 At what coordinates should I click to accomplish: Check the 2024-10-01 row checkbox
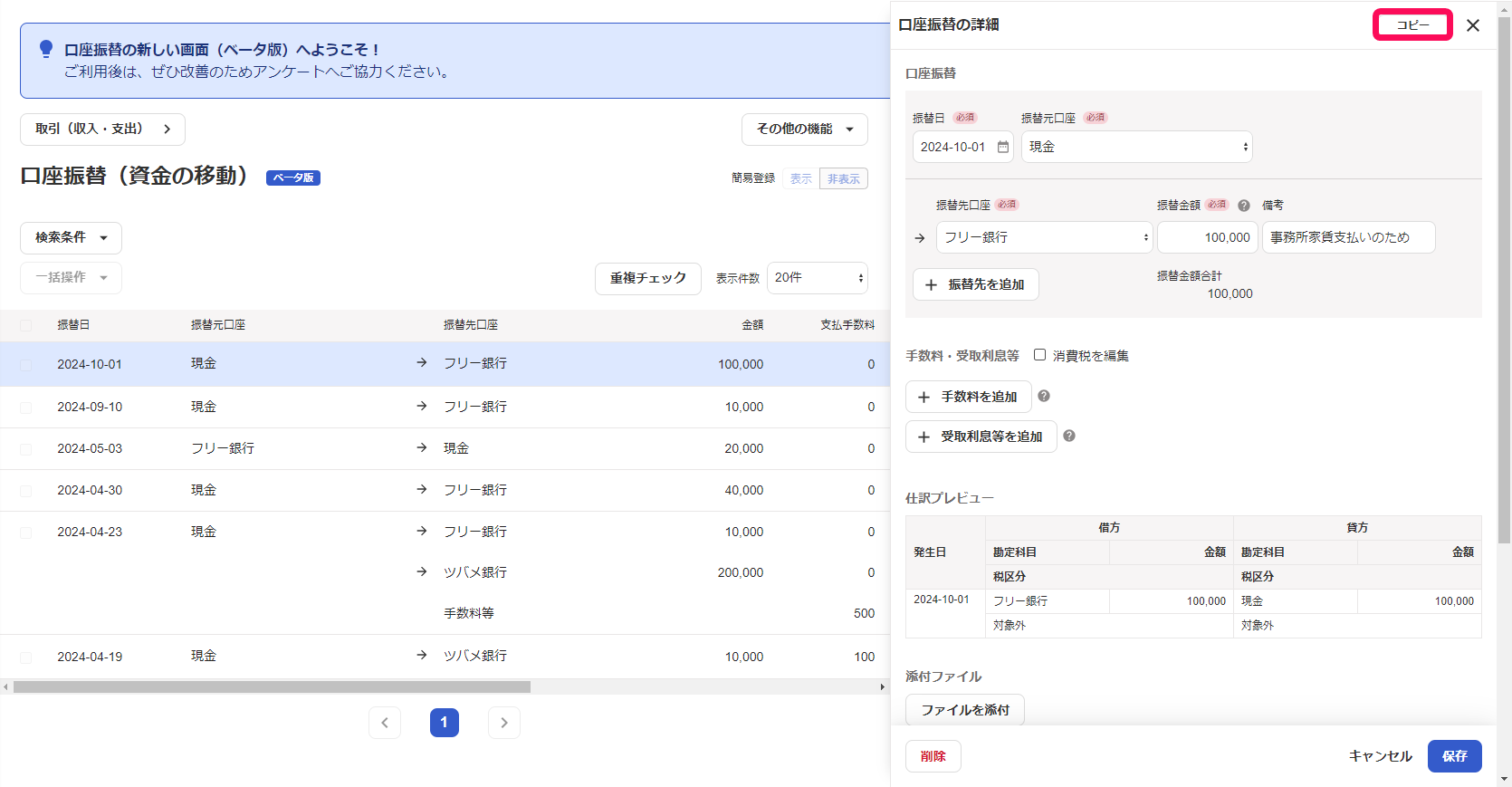tap(25, 365)
